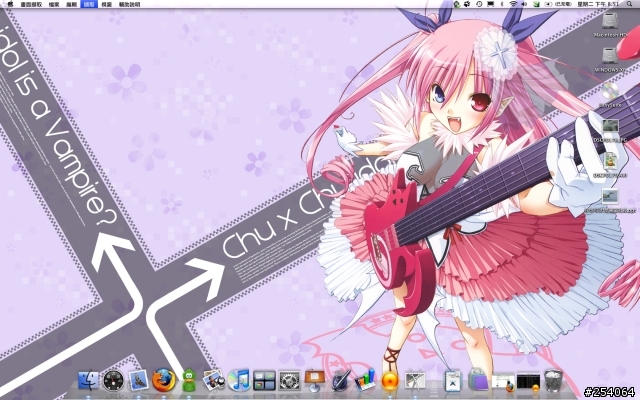The image size is (640, 400).
Task: Click the paw icon in menu bar
Action: click(x=468, y=4)
